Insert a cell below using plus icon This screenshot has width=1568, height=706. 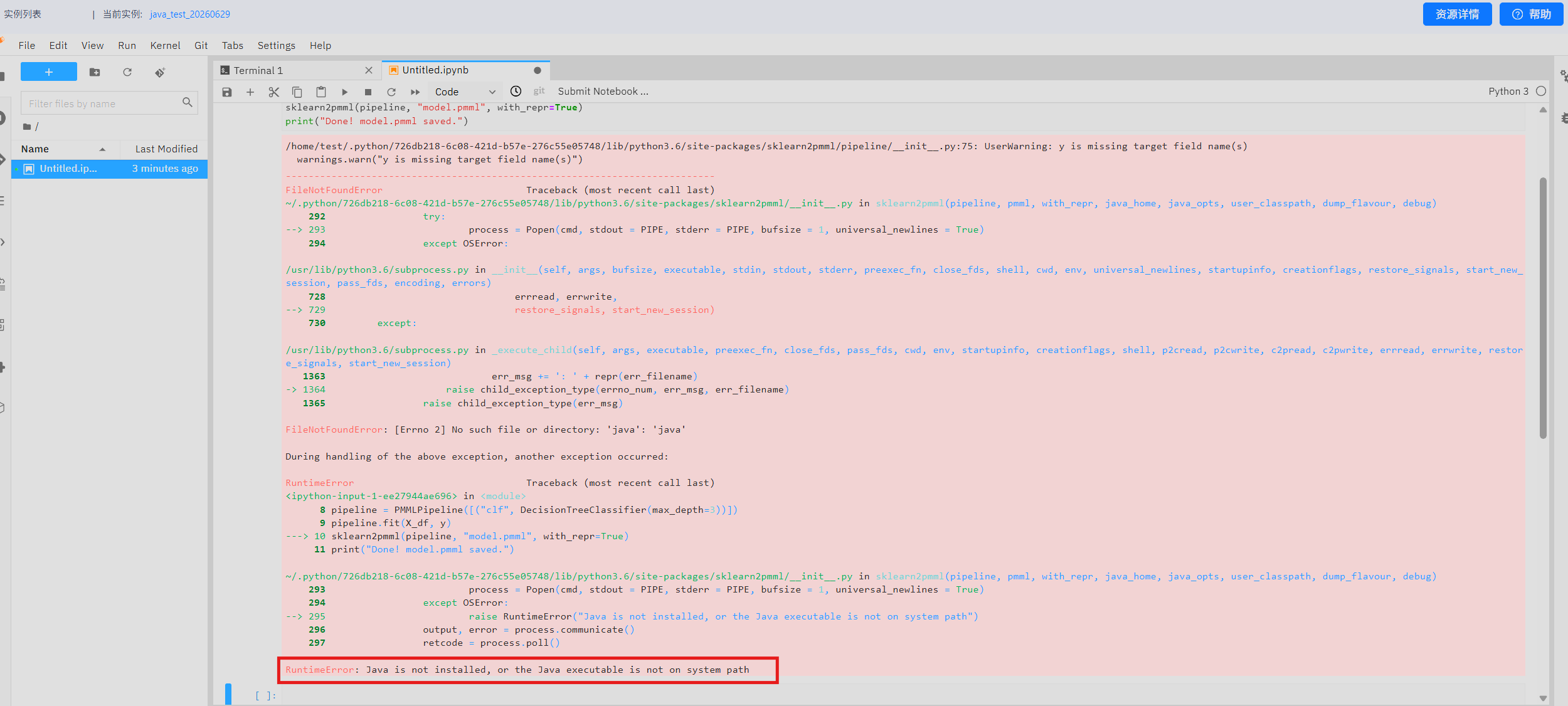pos(250,92)
